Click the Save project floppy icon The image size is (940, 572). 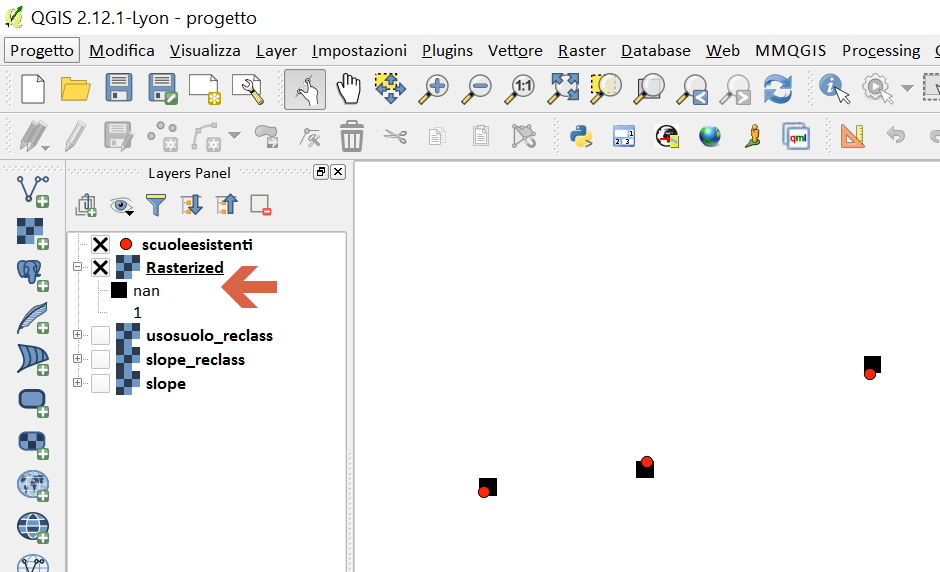click(119, 88)
